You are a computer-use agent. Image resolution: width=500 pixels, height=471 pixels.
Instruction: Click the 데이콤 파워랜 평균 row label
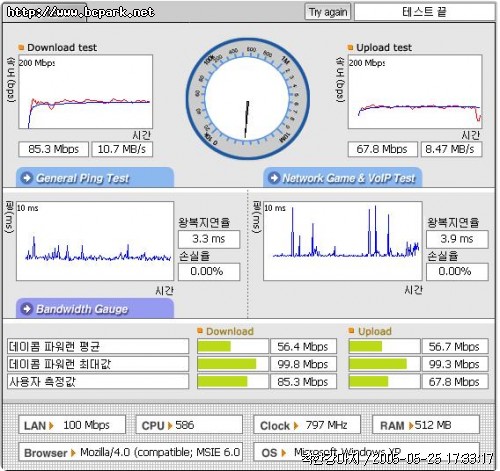coord(98,346)
